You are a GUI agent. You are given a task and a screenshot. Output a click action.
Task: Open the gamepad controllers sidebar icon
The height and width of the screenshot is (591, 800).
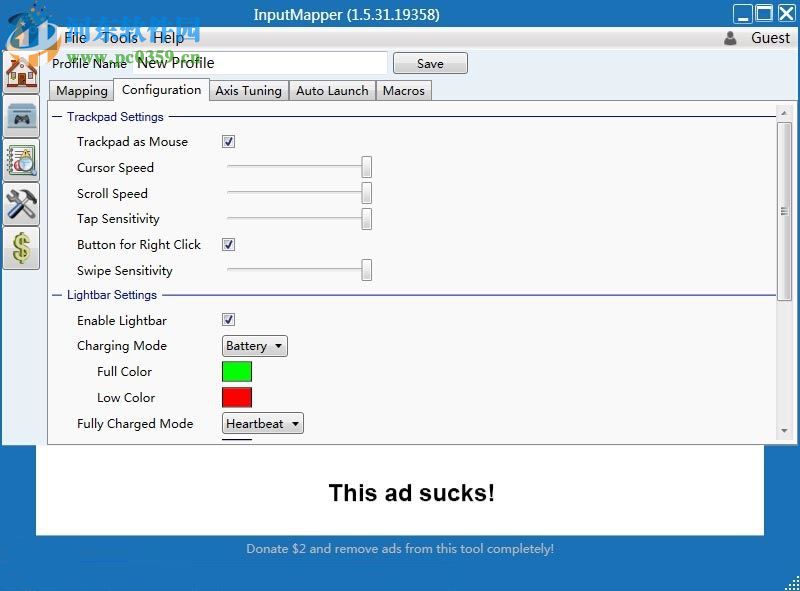pyautogui.click(x=21, y=117)
